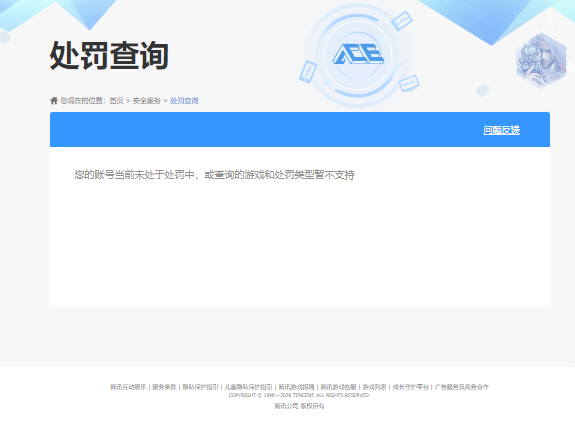Open 儿童隐私保护指引 footer link
575x439 pixels.
tap(248, 387)
